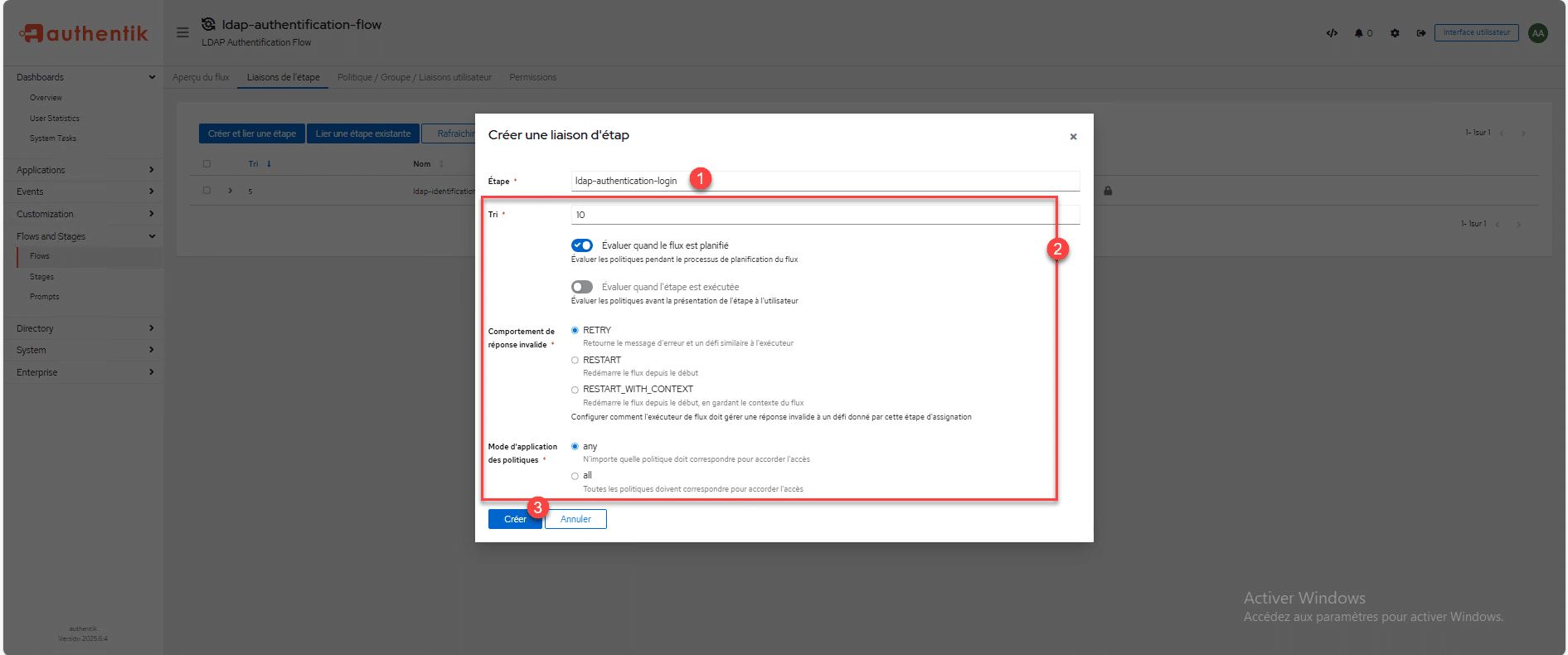Open the API drawer code icon

point(1332,33)
